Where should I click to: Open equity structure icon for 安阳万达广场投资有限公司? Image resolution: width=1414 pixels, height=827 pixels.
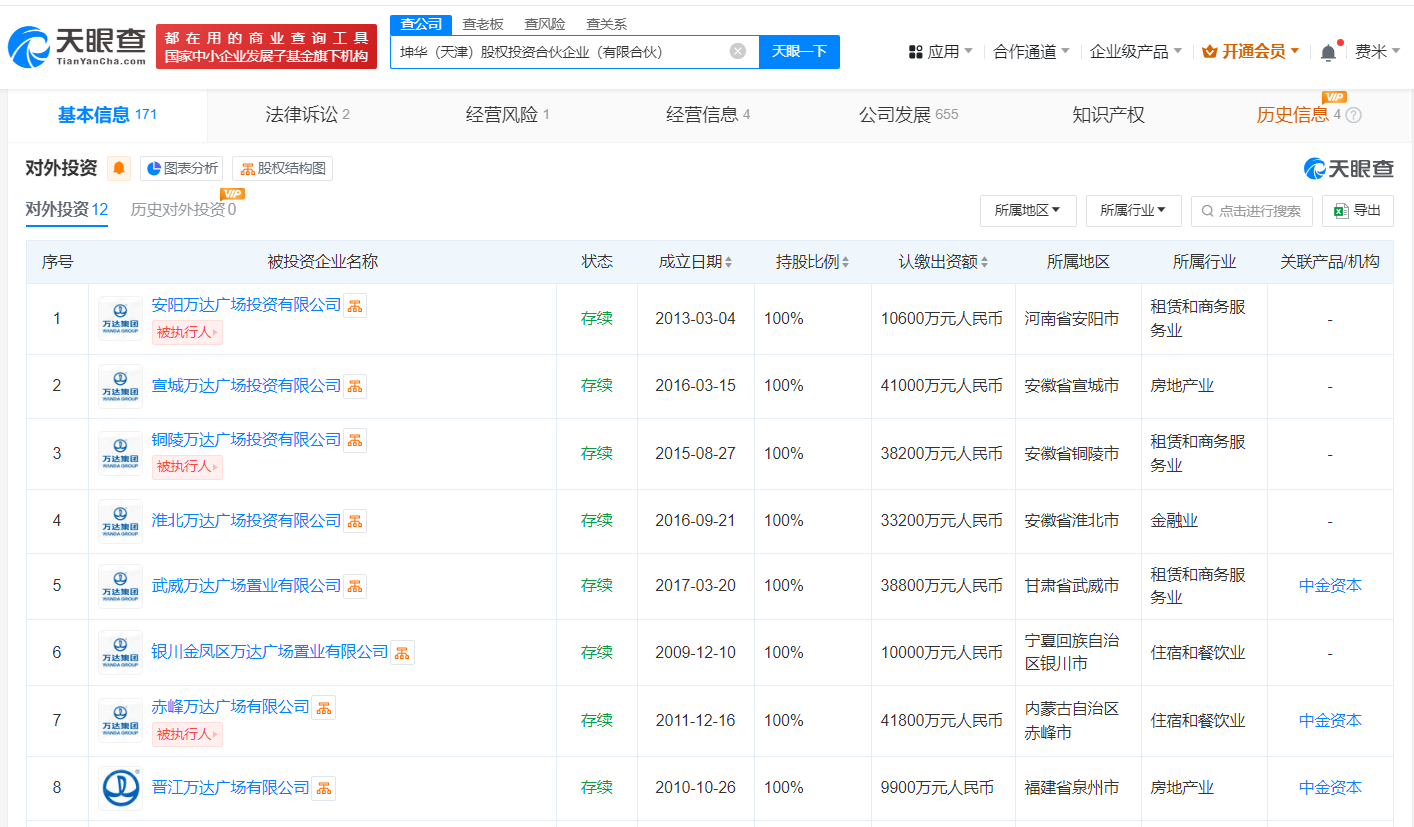(355, 305)
